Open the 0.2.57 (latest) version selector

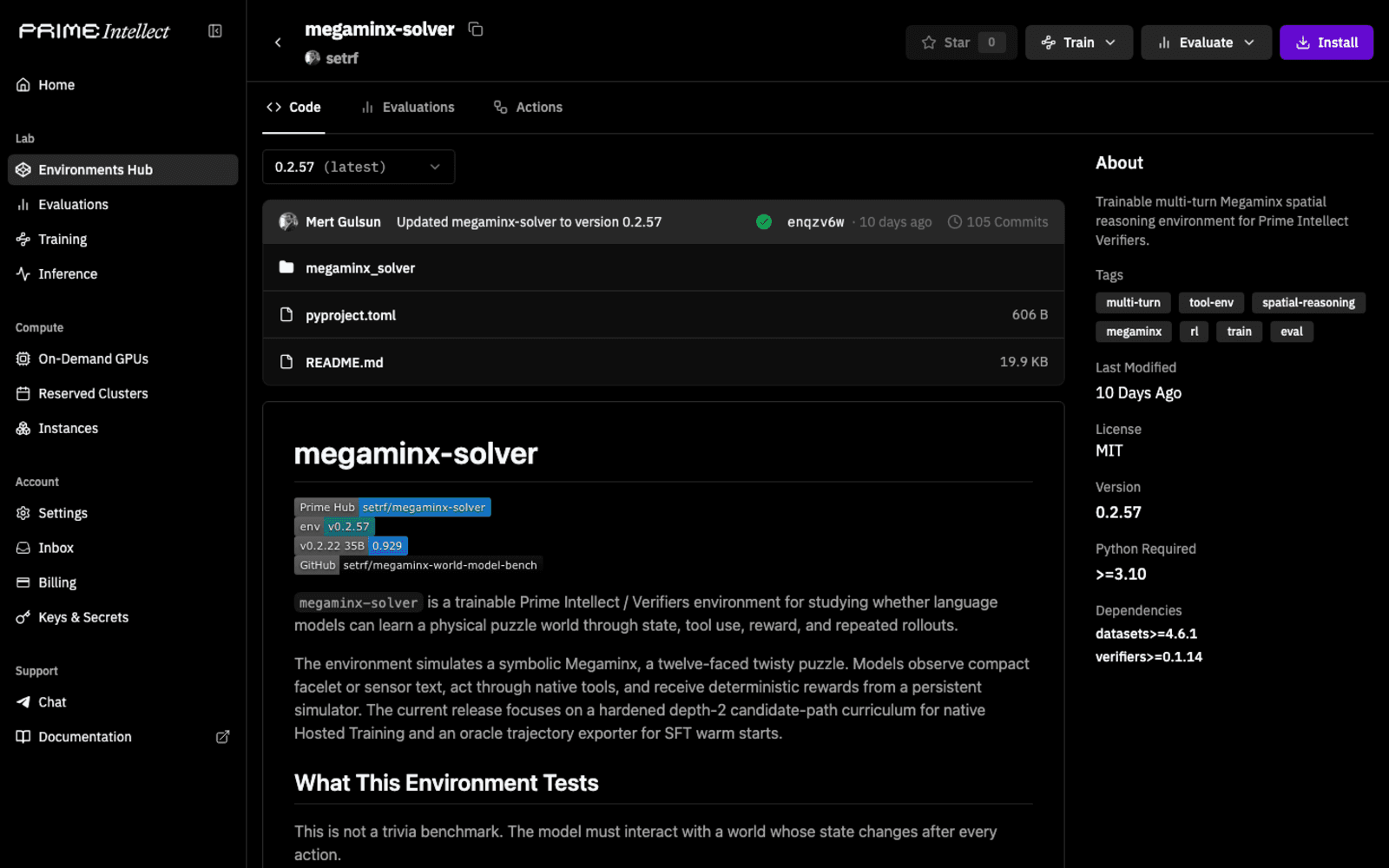(358, 167)
